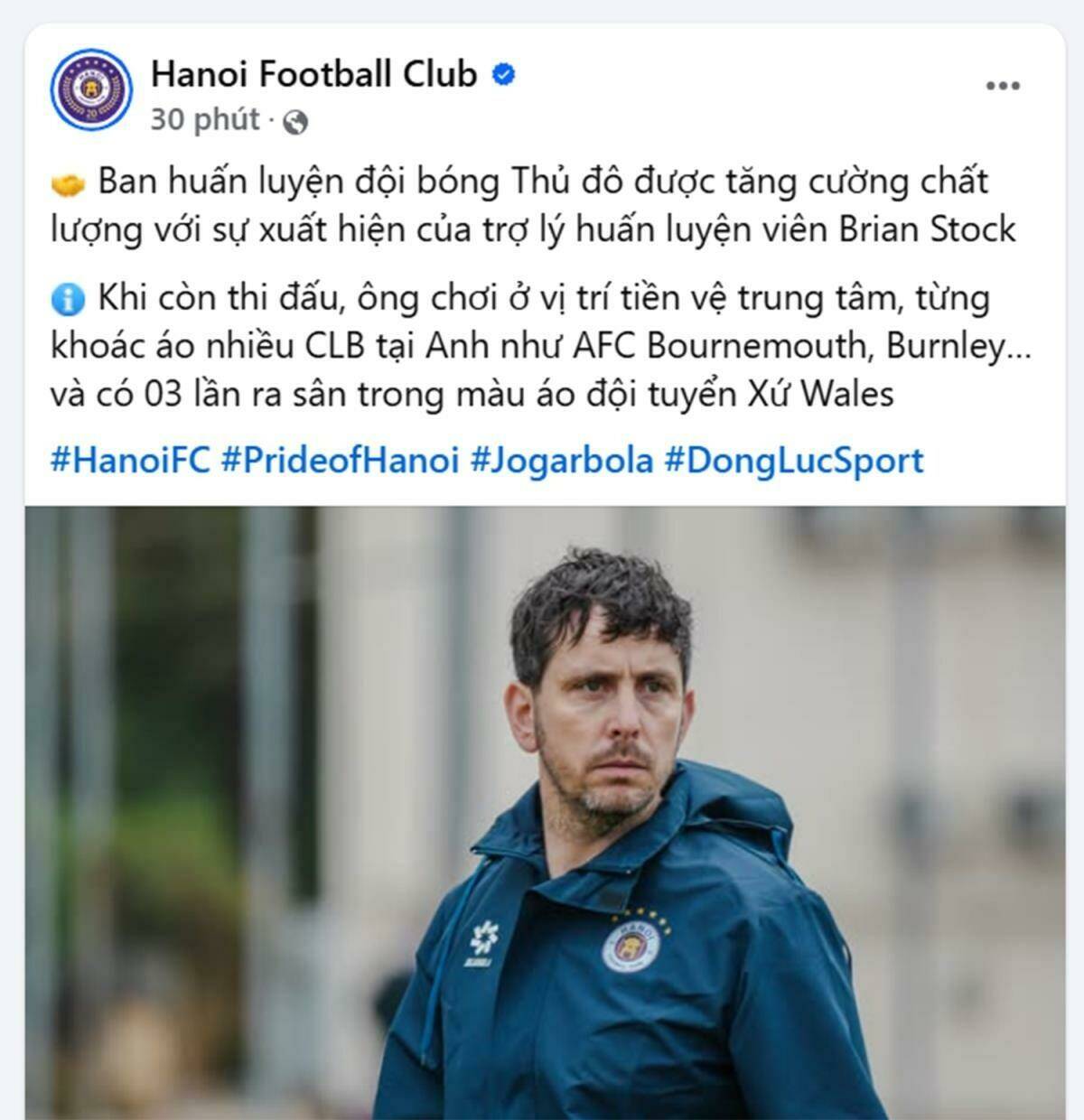
Task: Click the verified blue checkmark badge
Action: coord(505,75)
